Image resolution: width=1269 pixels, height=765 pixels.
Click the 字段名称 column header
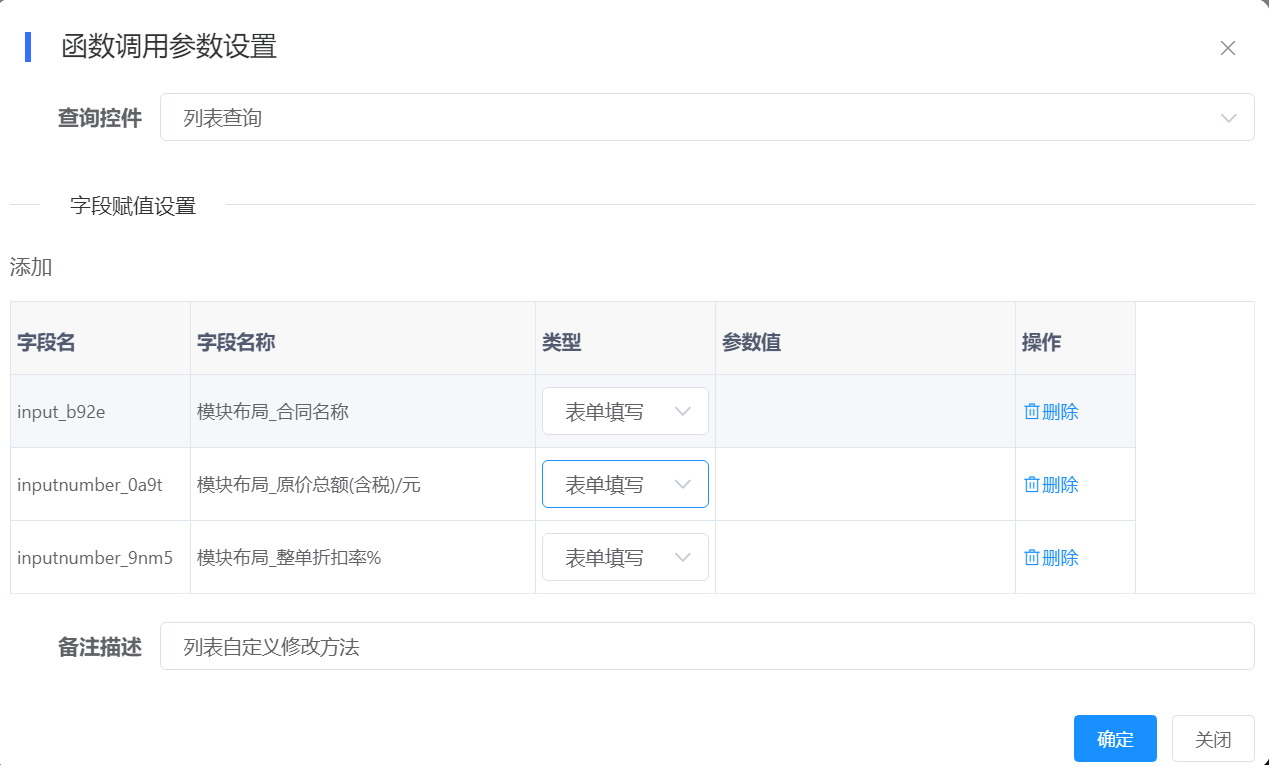tap(237, 342)
